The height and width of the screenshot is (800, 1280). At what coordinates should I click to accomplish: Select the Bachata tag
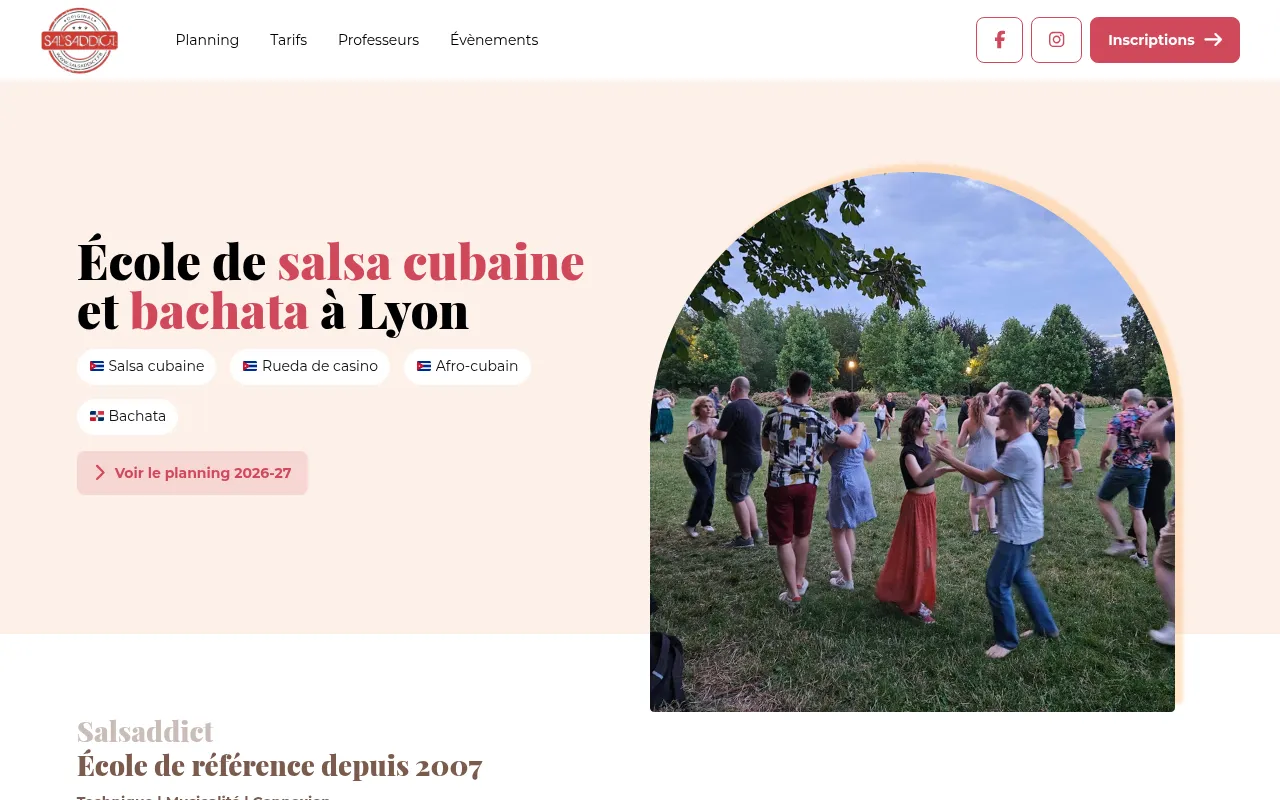(x=127, y=416)
